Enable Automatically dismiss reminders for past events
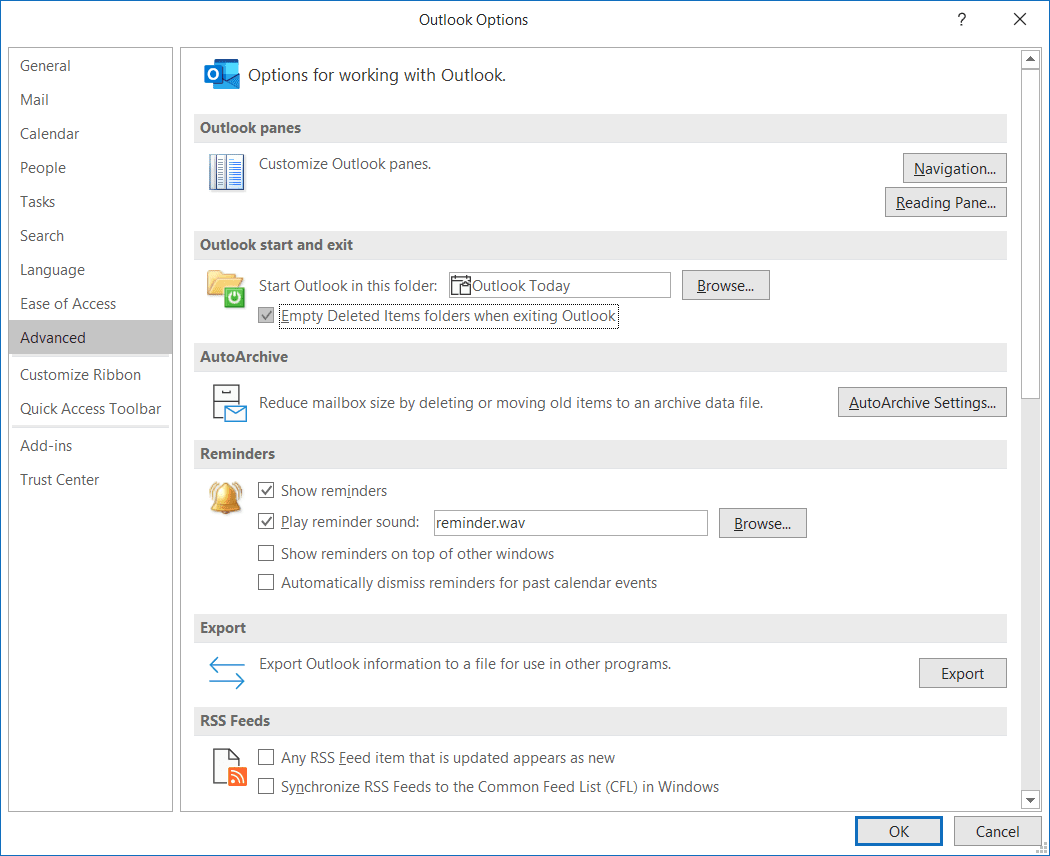 tap(266, 582)
